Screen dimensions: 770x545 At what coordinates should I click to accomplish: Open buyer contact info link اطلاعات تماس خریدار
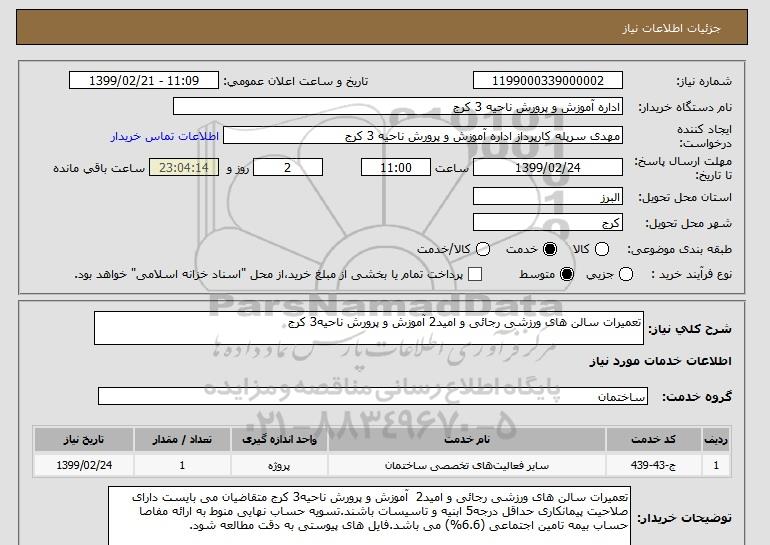165,136
